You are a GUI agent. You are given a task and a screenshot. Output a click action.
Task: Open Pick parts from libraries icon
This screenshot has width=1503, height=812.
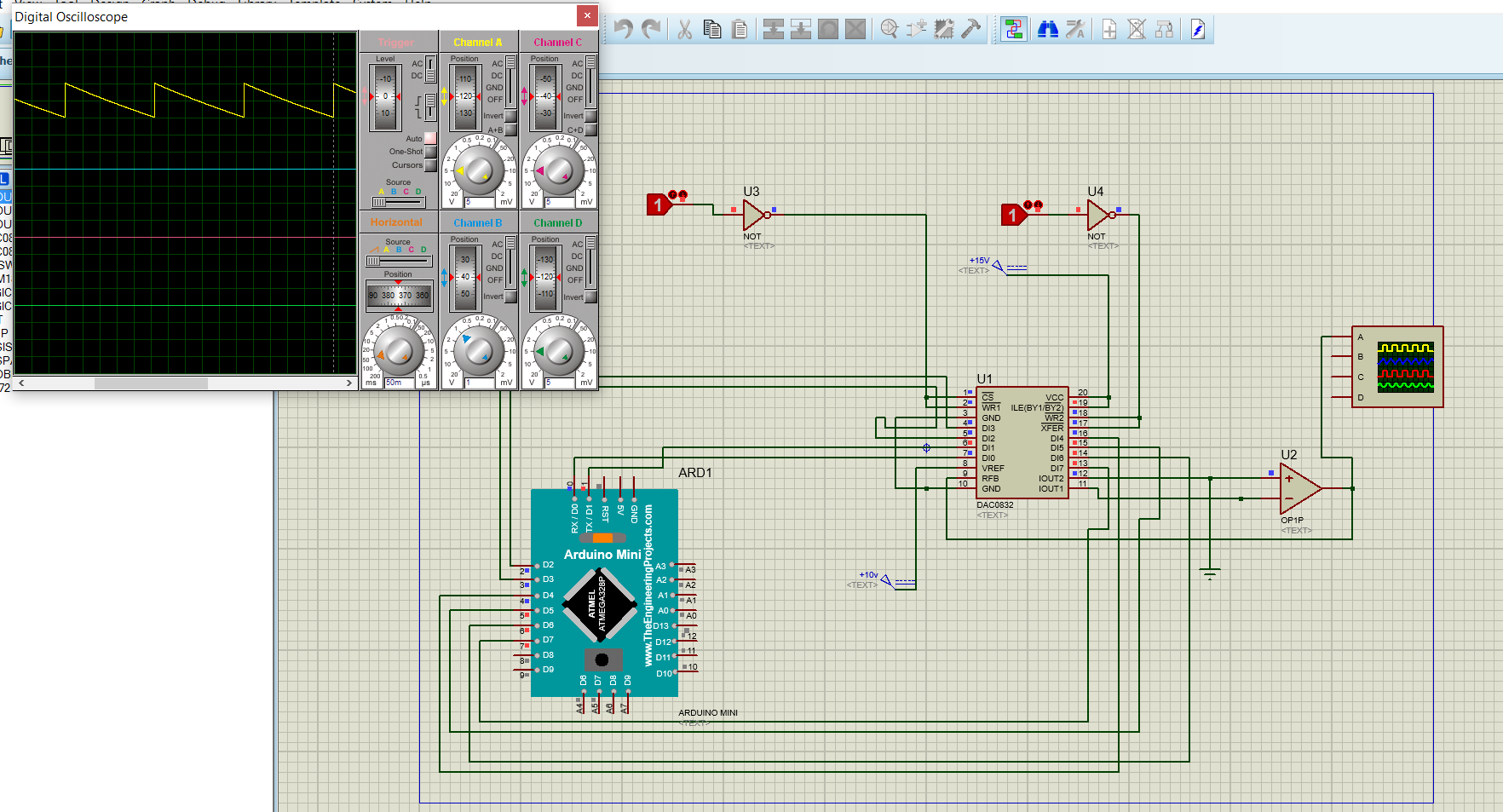[x=890, y=30]
